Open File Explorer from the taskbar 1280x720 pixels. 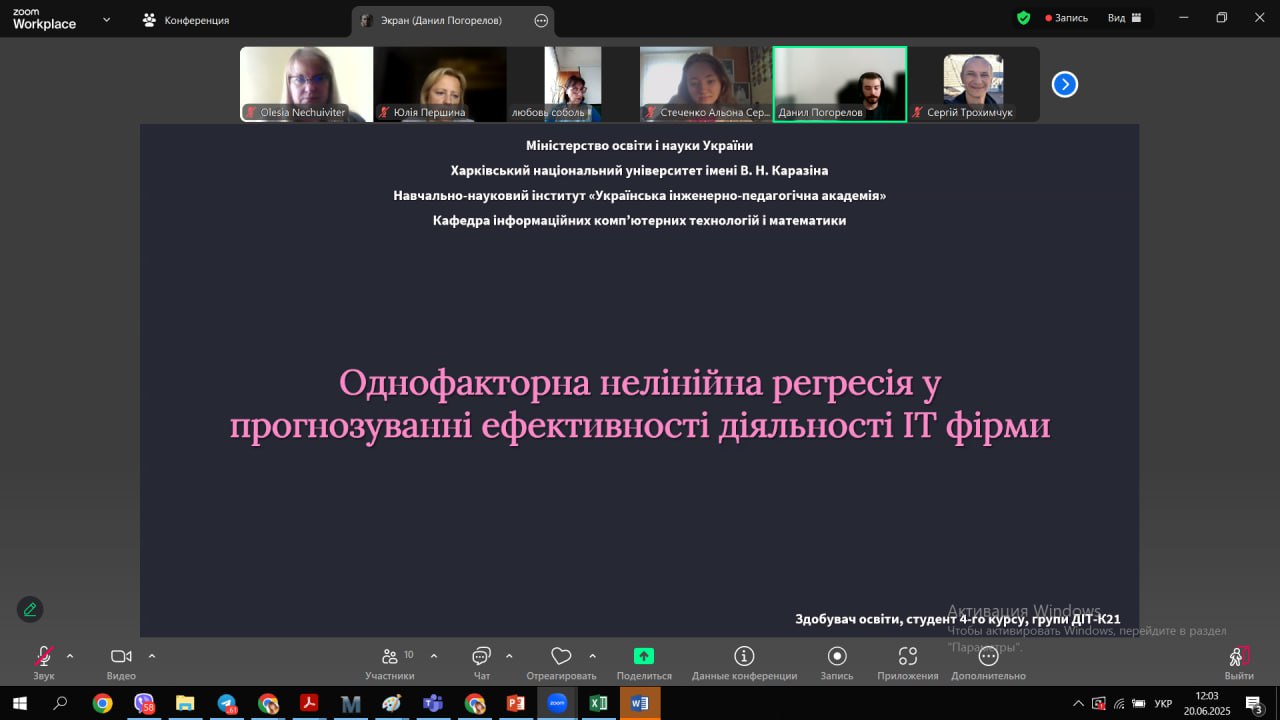(x=185, y=703)
